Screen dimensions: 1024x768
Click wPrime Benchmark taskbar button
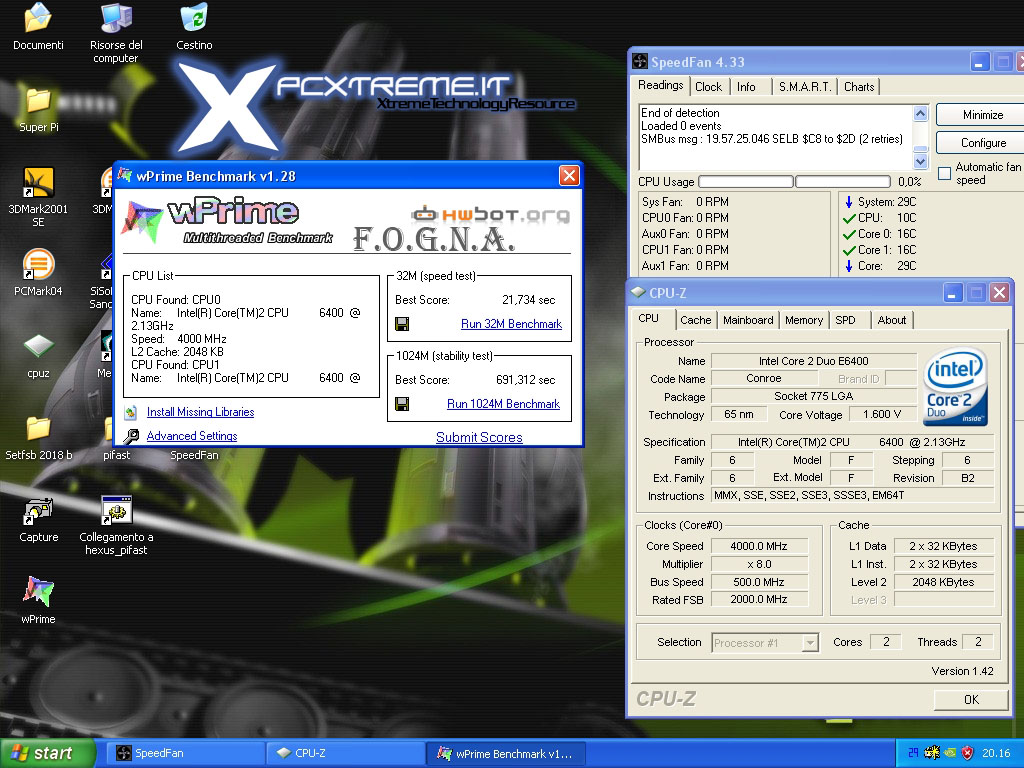pyautogui.click(x=505, y=753)
